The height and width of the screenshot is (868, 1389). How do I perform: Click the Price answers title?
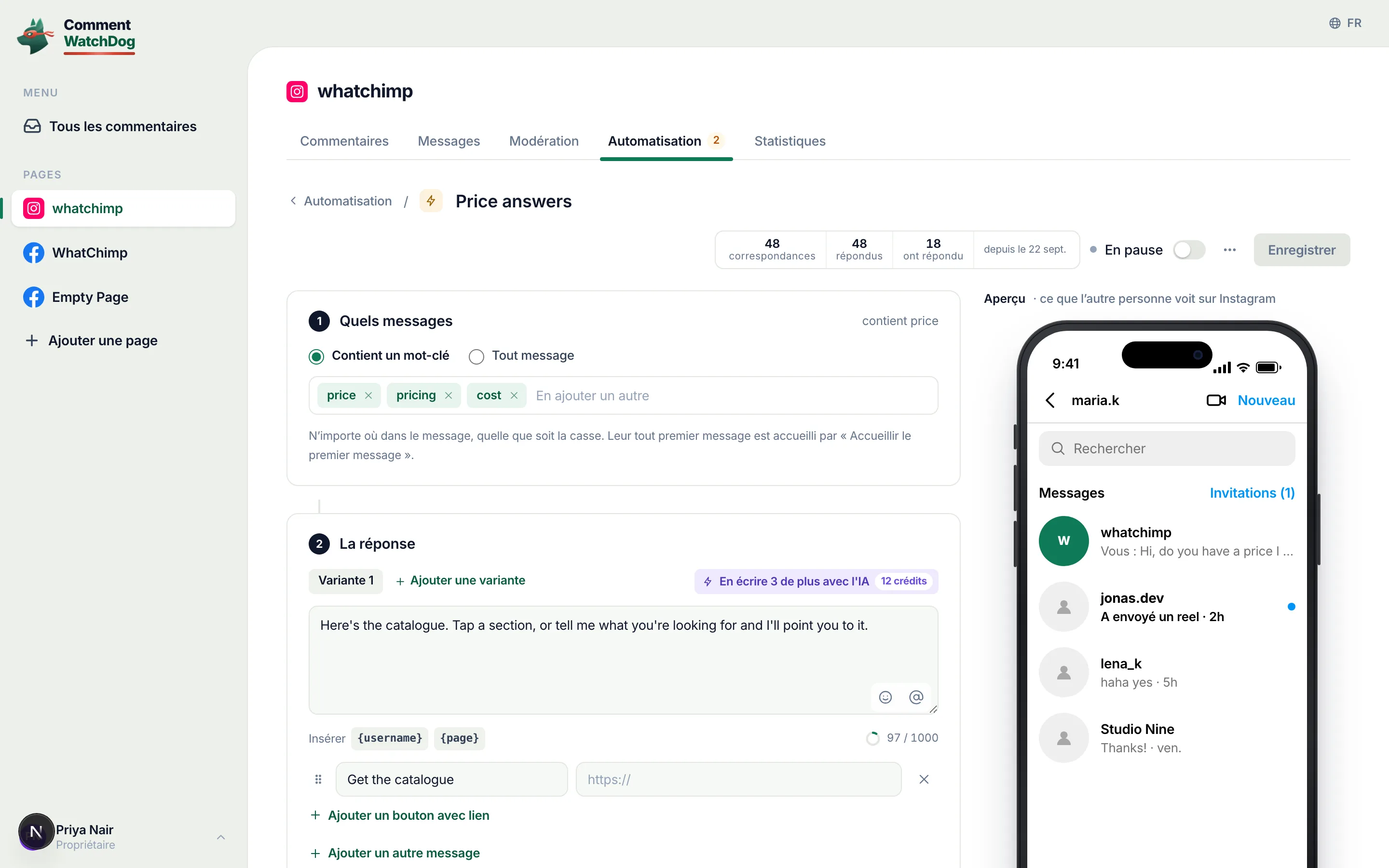tap(513, 202)
